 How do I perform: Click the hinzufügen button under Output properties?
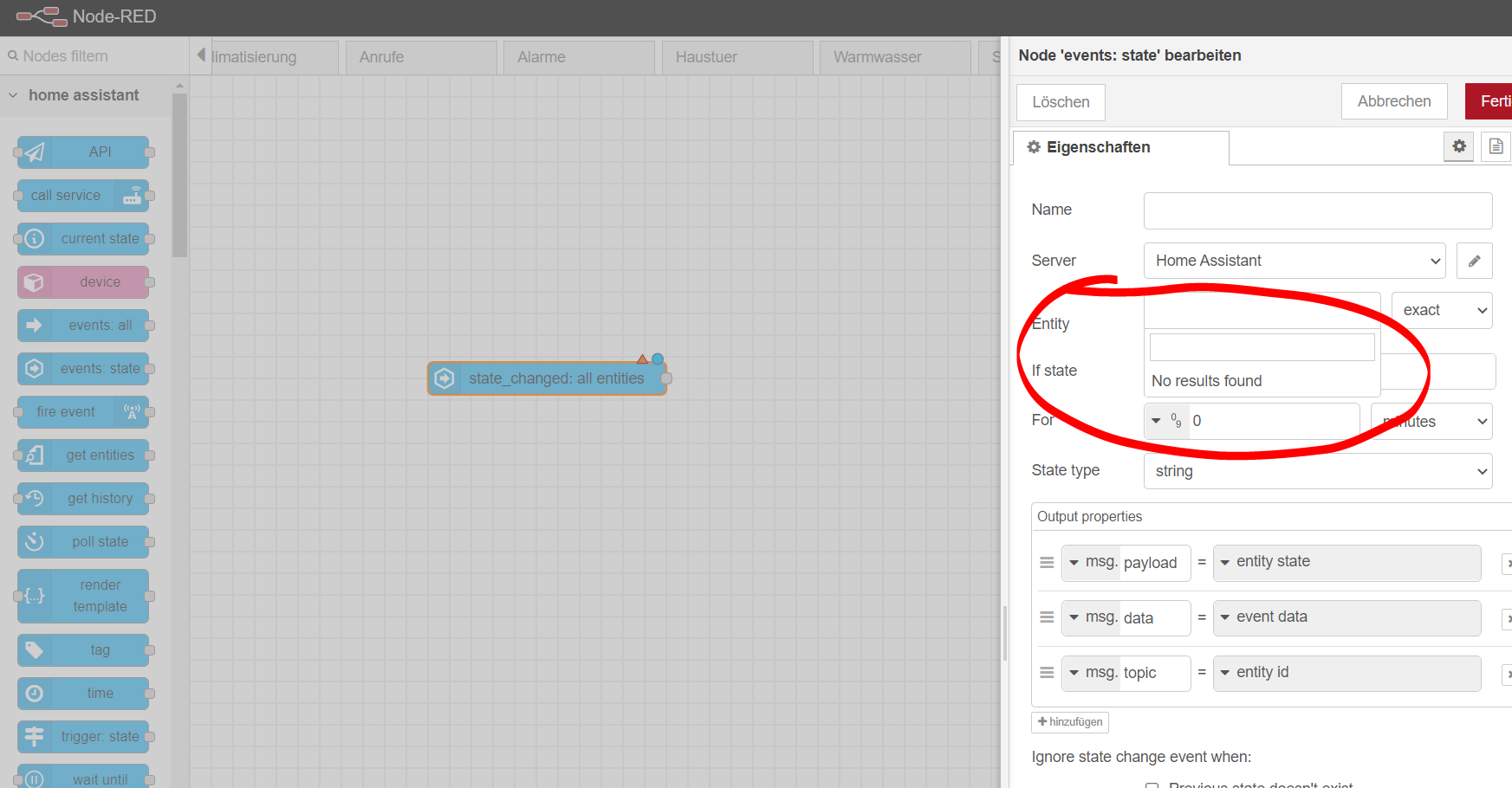click(1070, 721)
